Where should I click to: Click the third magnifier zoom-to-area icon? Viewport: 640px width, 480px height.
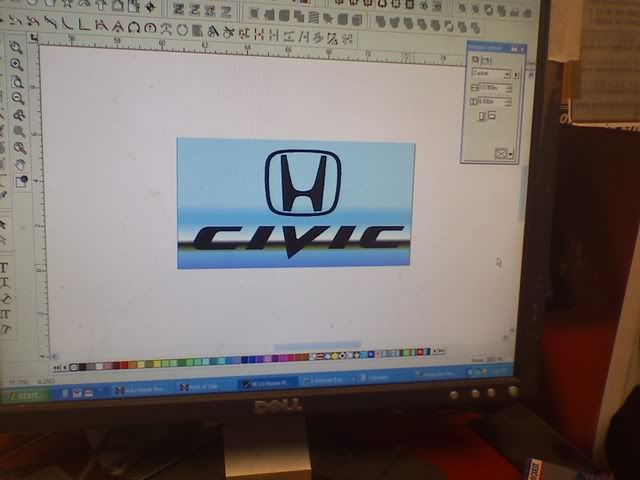click(17, 82)
